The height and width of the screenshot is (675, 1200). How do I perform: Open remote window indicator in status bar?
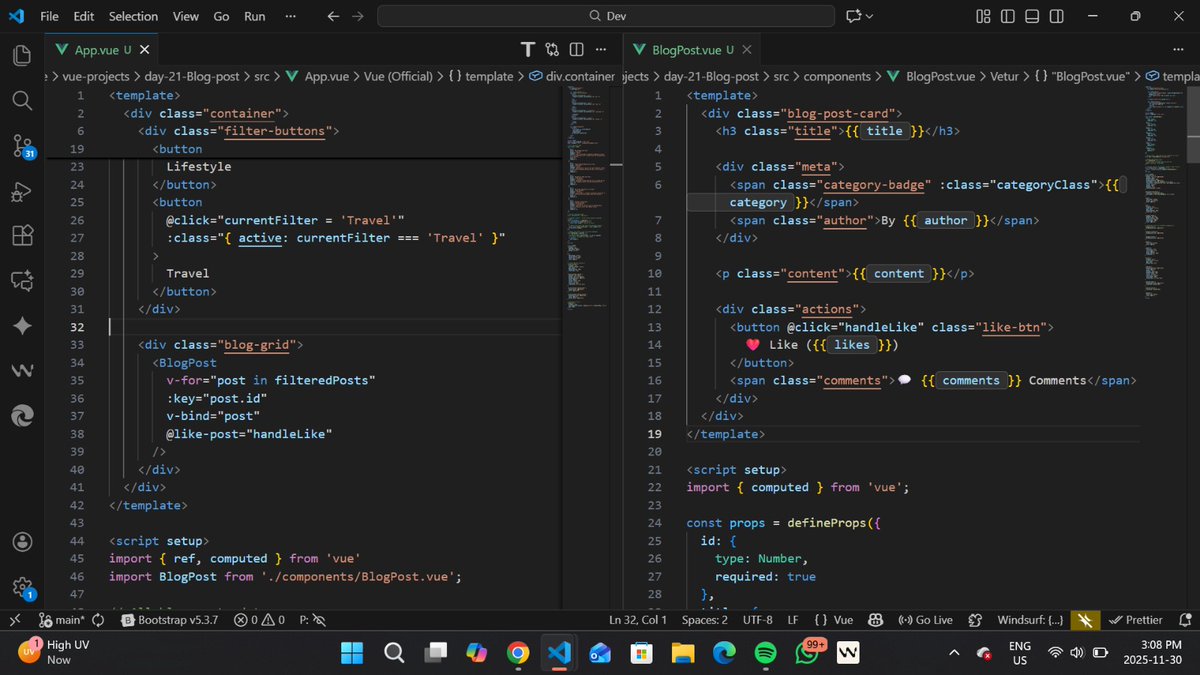click(14, 620)
